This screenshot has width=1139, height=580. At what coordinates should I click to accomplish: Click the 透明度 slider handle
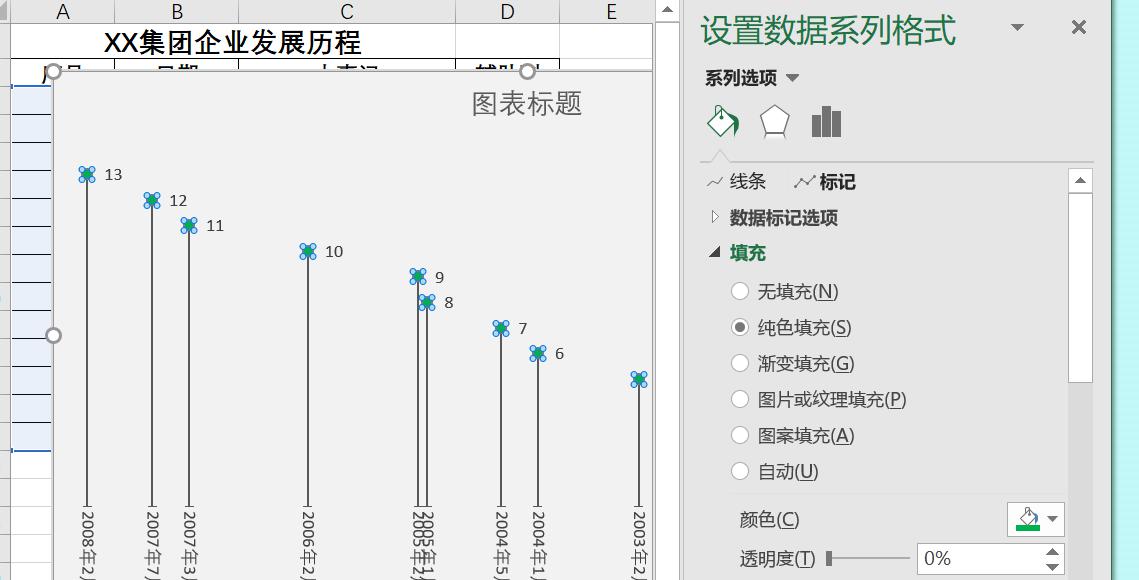(x=830, y=558)
